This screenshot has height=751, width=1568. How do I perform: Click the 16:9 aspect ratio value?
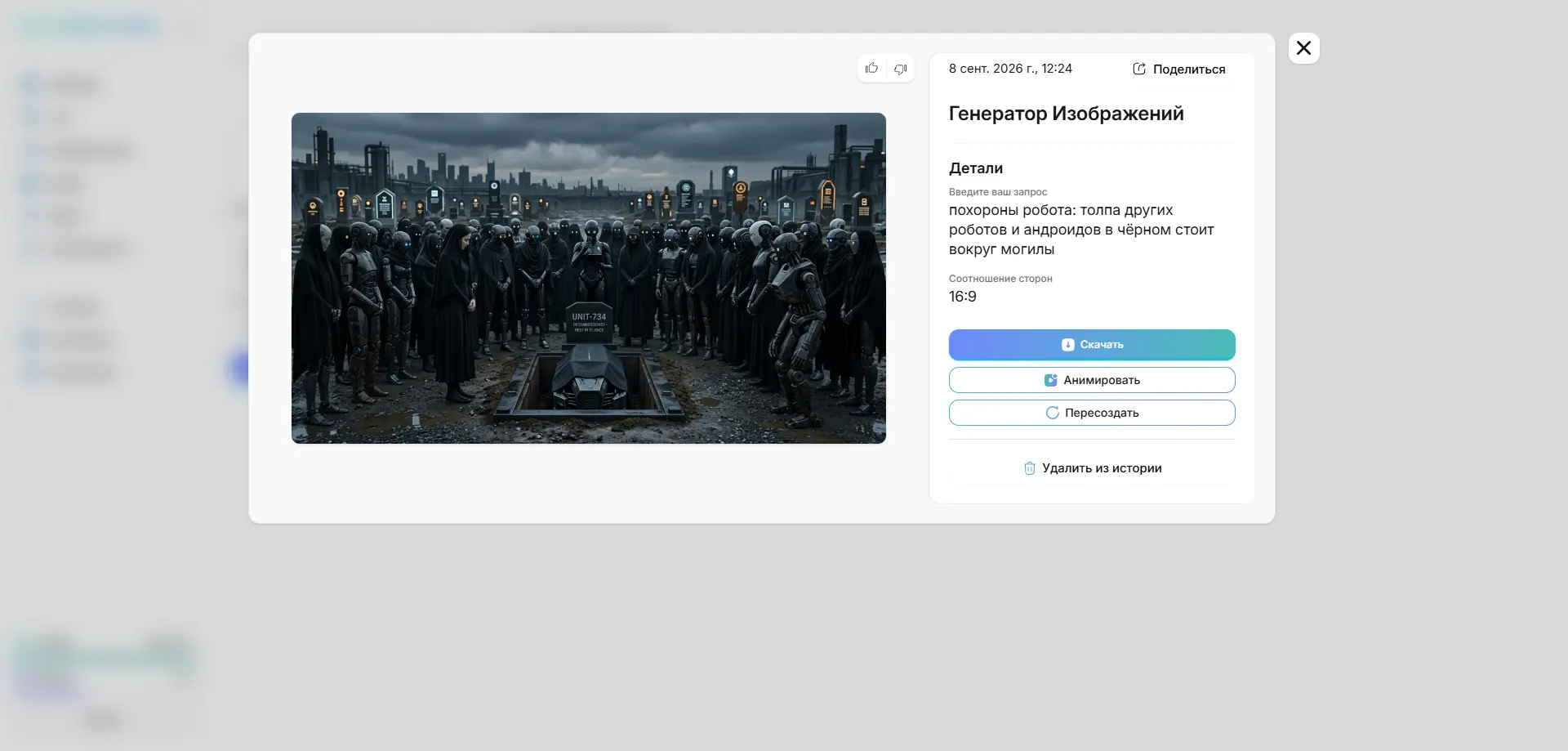pos(963,297)
